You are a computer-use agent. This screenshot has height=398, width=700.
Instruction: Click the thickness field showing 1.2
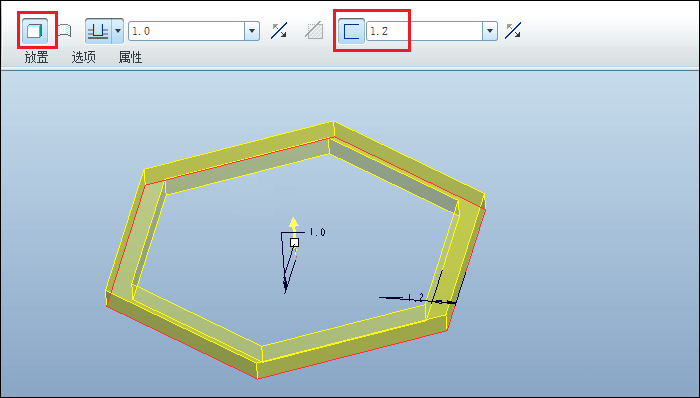424,31
